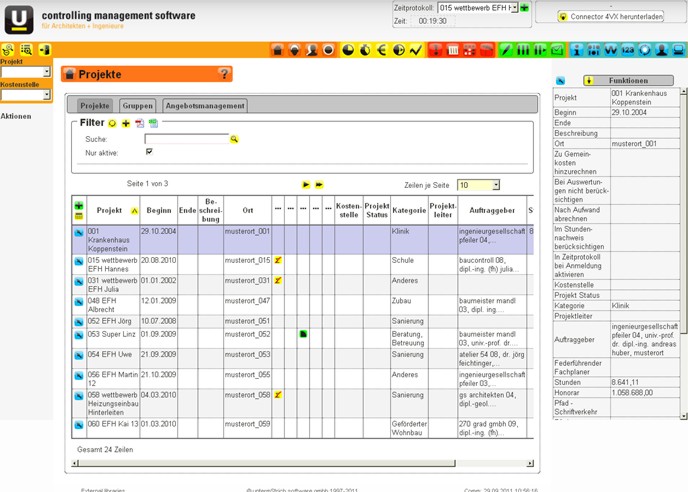The image size is (688, 492).
Task: Toggle the Nur aktive checkbox
Action: click(149, 151)
